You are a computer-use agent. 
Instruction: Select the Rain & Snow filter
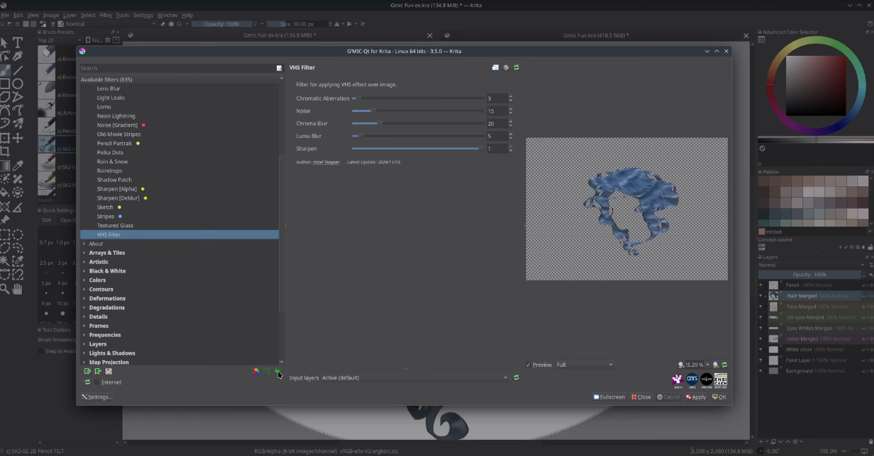112,162
